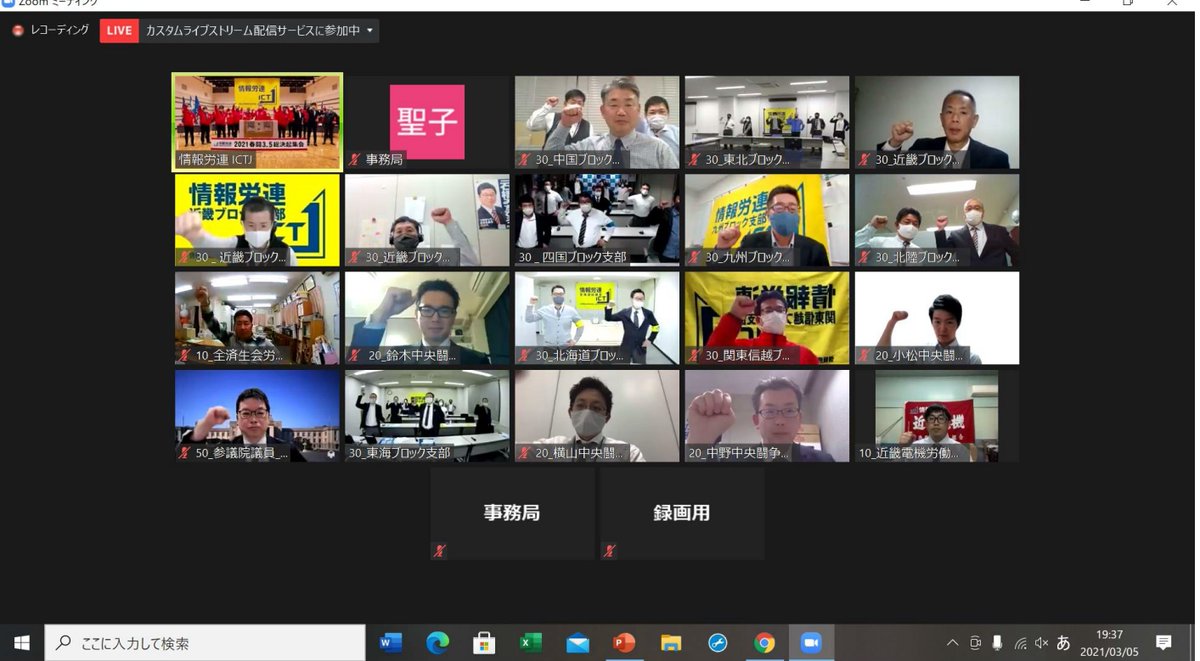
Task: Expand the hidden system tray icons chevron
Action: click(x=952, y=643)
